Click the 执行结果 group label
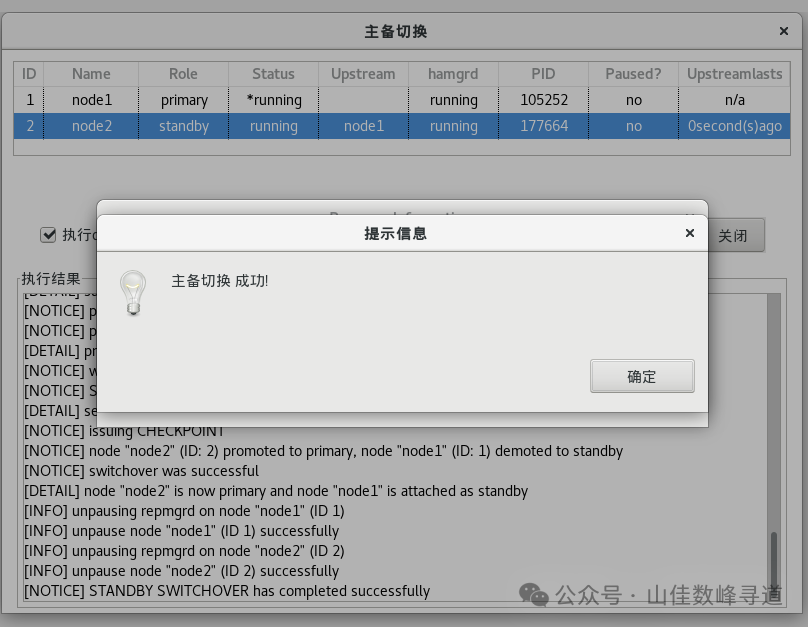Viewport: 808px width, 627px height. (x=50, y=279)
